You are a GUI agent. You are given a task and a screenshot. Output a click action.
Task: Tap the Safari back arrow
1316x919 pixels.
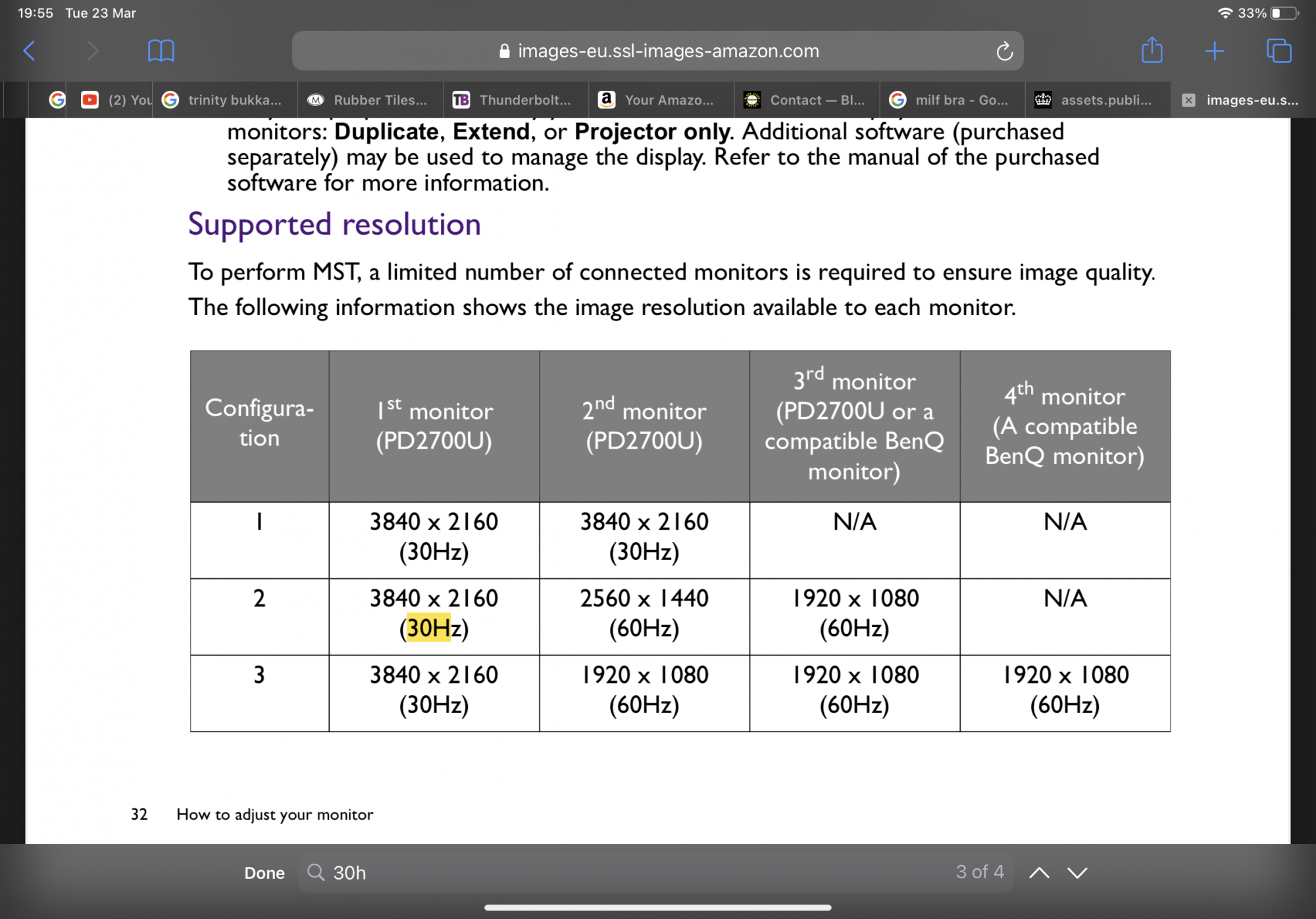pyautogui.click(x=29, y=51)
